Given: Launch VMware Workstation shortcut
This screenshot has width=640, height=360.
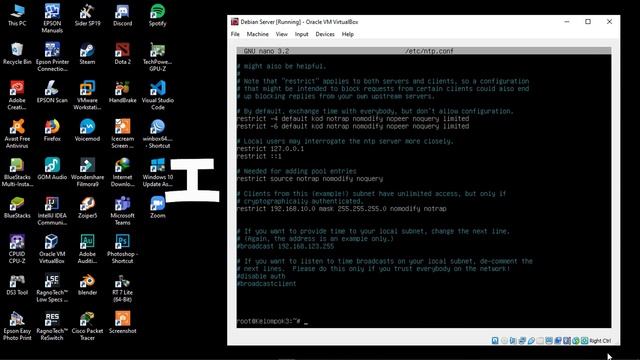Looking at the screenshot, I should click(87, 96).
